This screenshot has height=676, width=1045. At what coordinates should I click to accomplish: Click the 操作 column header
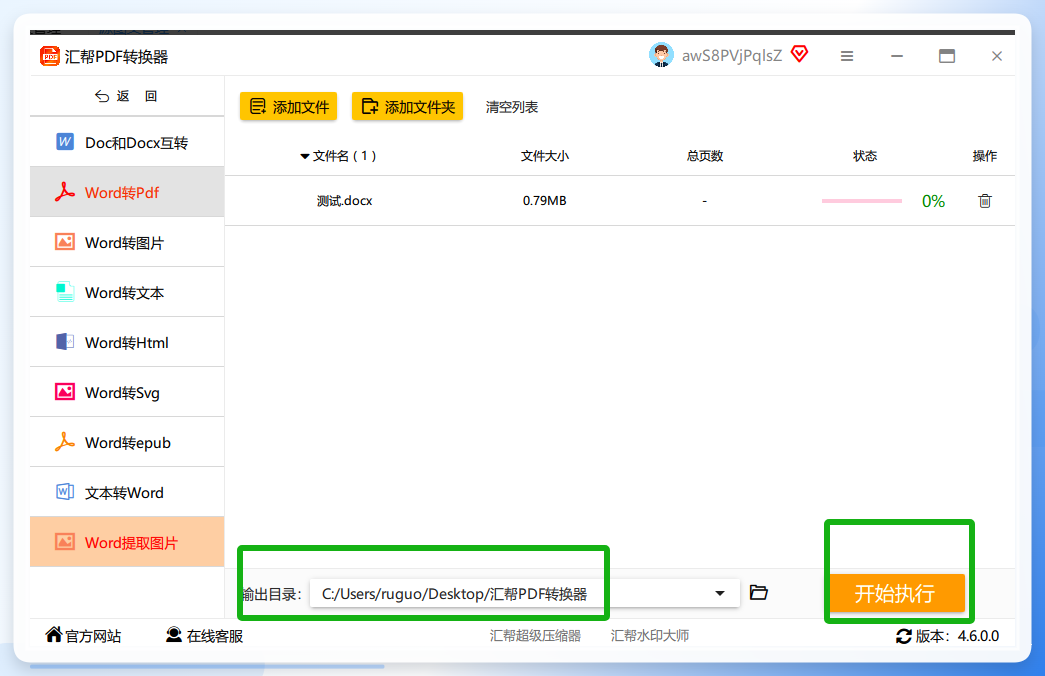[984, 156]
